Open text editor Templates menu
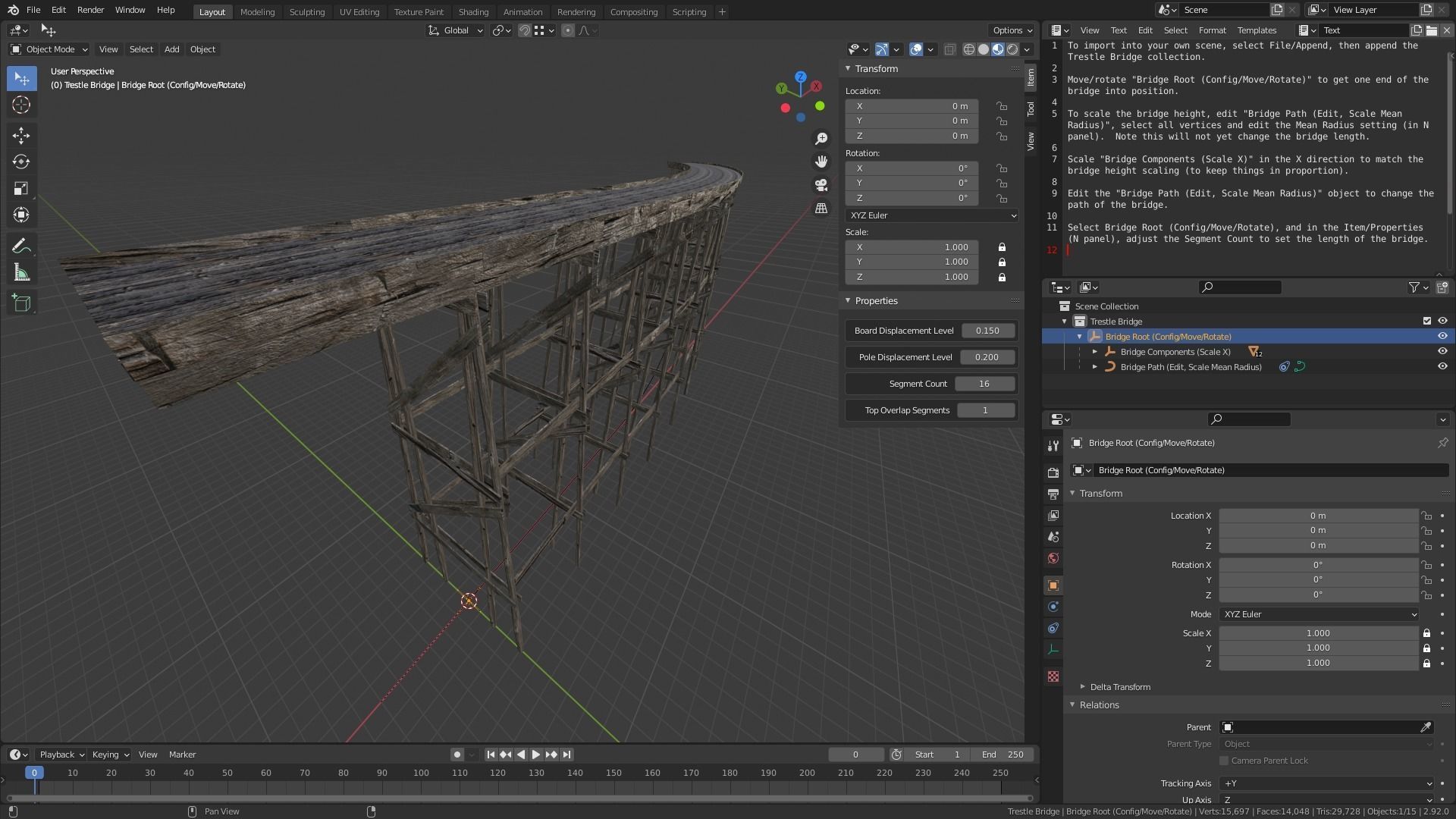 point(1257,30)
